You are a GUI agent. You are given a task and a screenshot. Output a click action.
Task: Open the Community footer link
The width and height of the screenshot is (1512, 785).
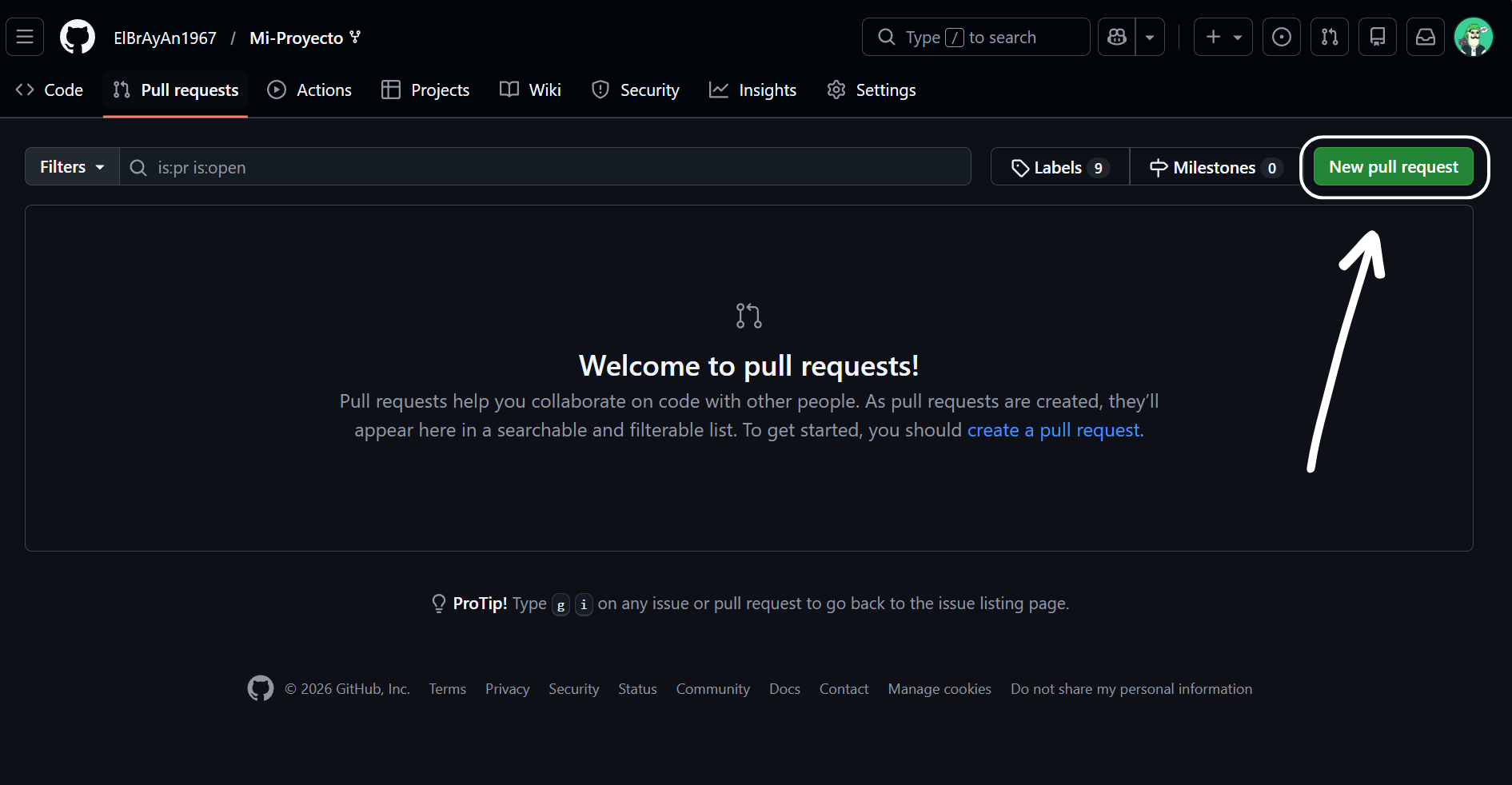pos(712,689)
